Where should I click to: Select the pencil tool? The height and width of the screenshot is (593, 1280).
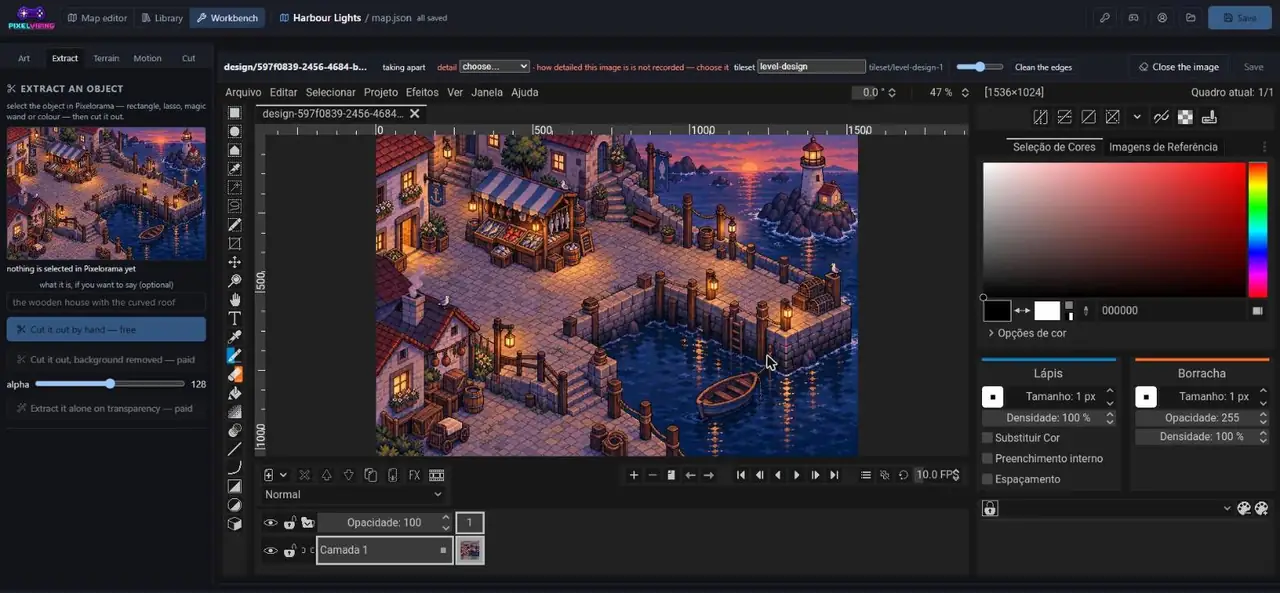coord(235,355)
